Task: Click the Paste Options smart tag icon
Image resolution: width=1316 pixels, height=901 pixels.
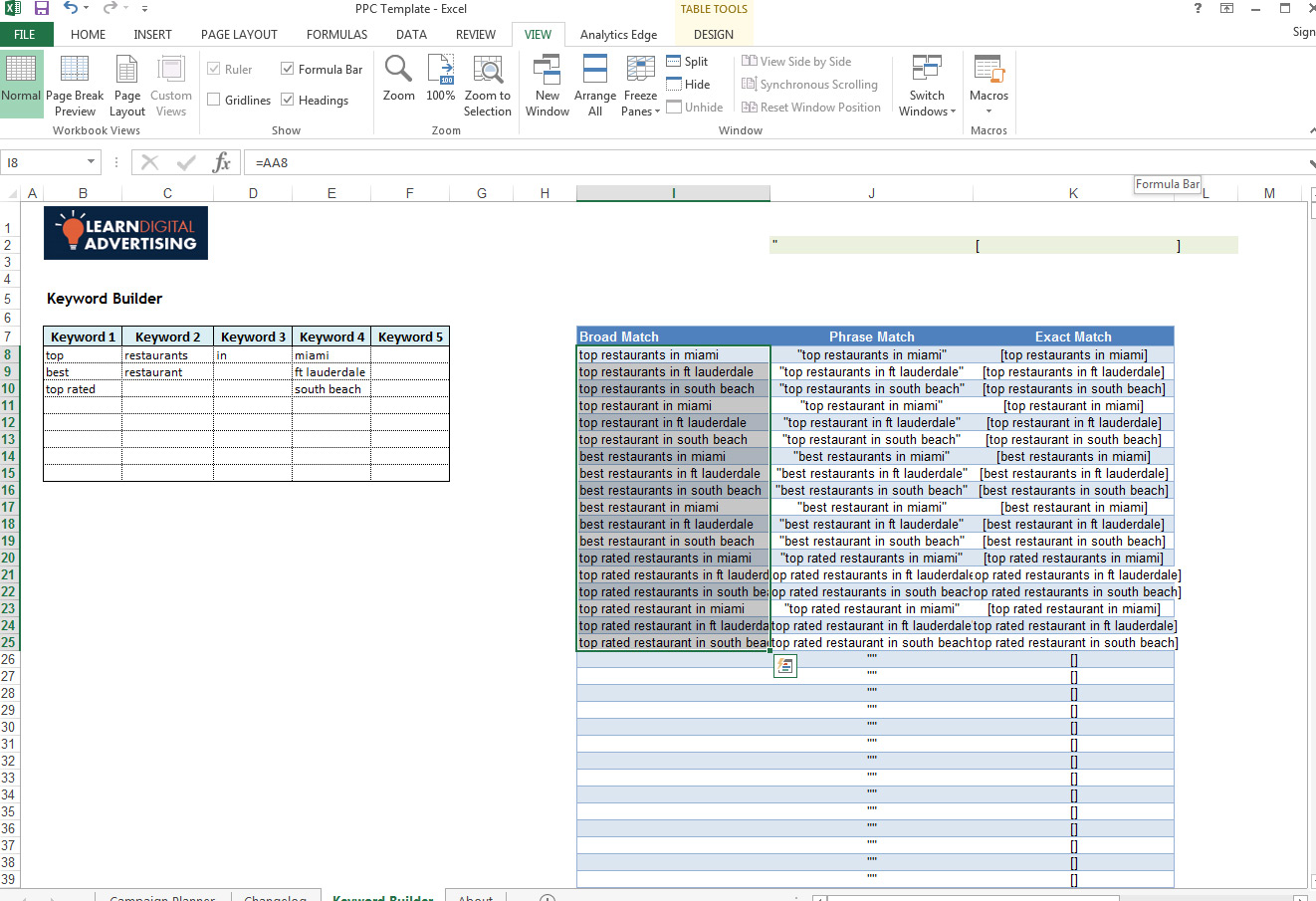Action: click(784, 666)
